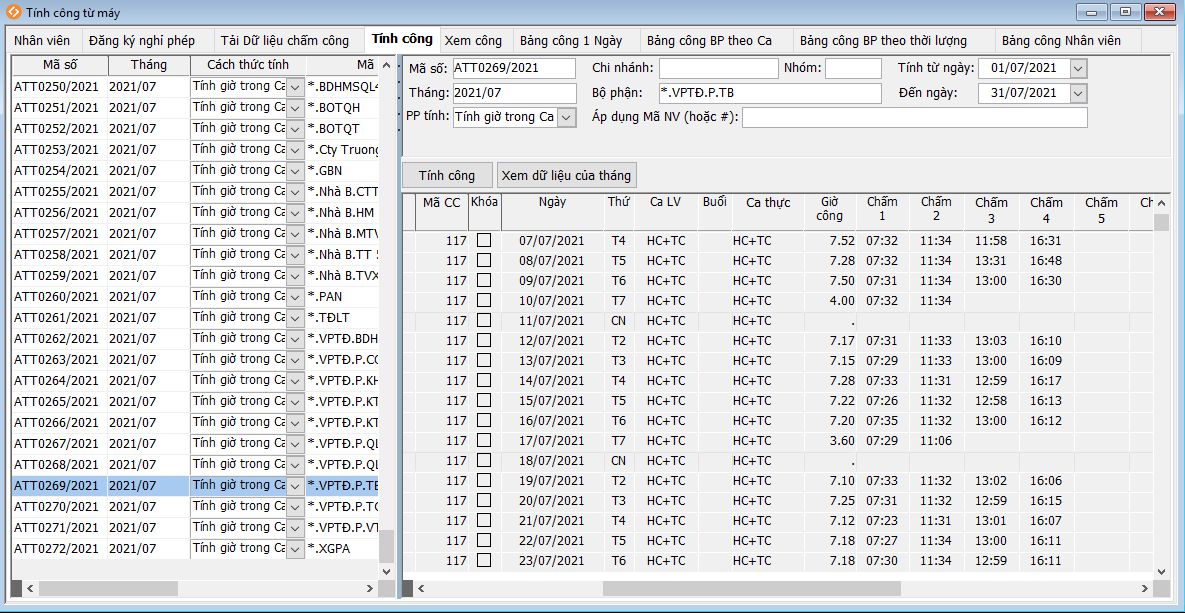Select the ATT0272/2021 row in list

tap(56, 548)
